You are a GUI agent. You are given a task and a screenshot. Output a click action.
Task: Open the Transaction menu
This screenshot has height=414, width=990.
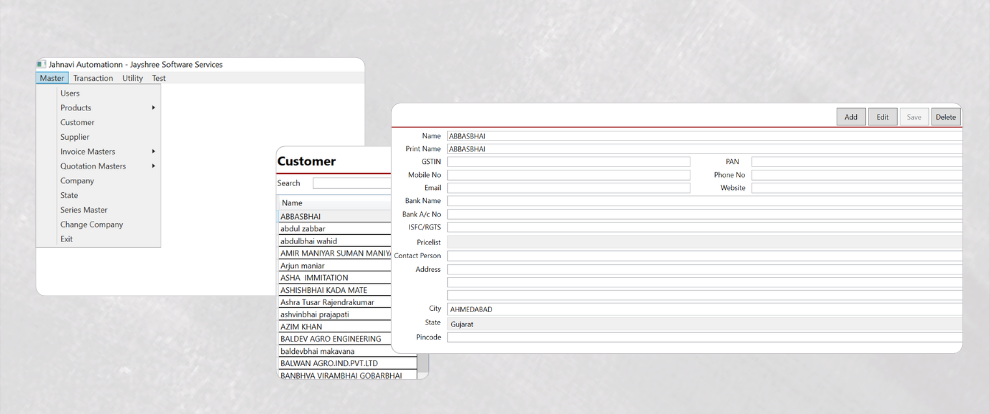93,78
